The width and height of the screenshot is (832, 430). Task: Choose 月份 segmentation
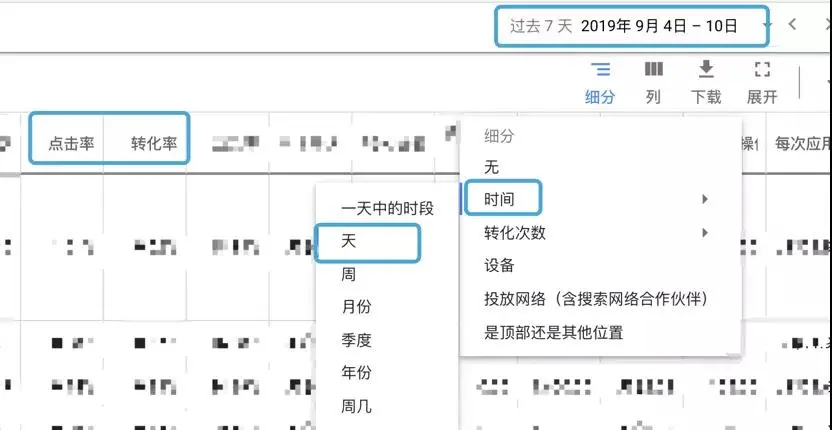click(356, 307)
